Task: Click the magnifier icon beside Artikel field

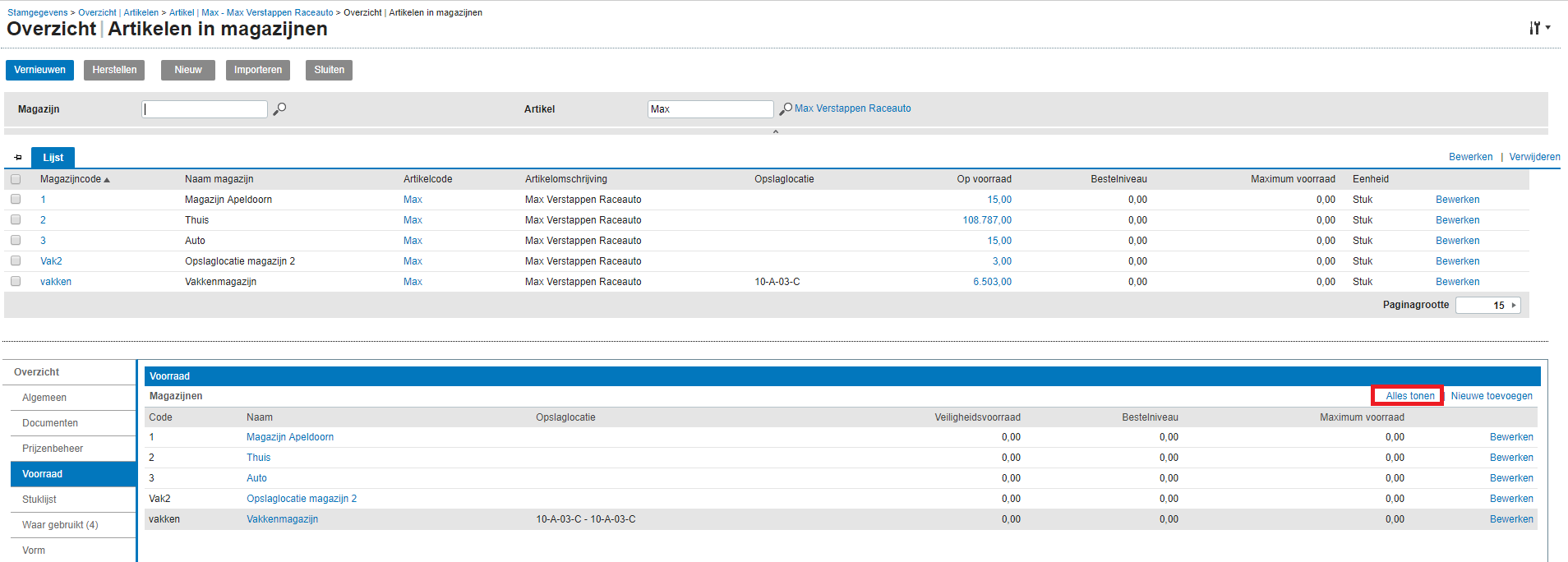Action: pyautogui.click(x=786, y=108)
